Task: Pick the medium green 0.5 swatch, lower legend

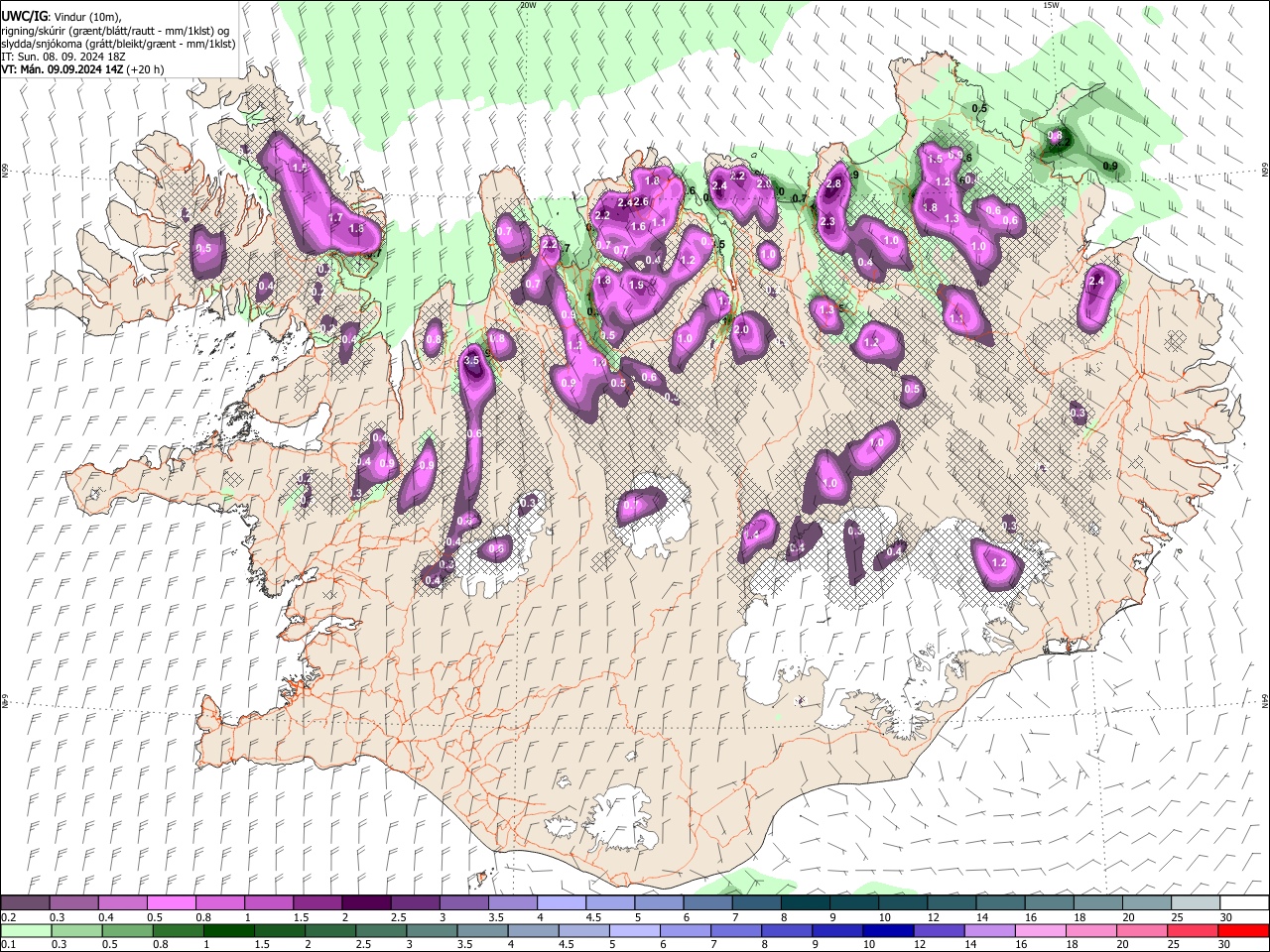Action: point(127,931)
